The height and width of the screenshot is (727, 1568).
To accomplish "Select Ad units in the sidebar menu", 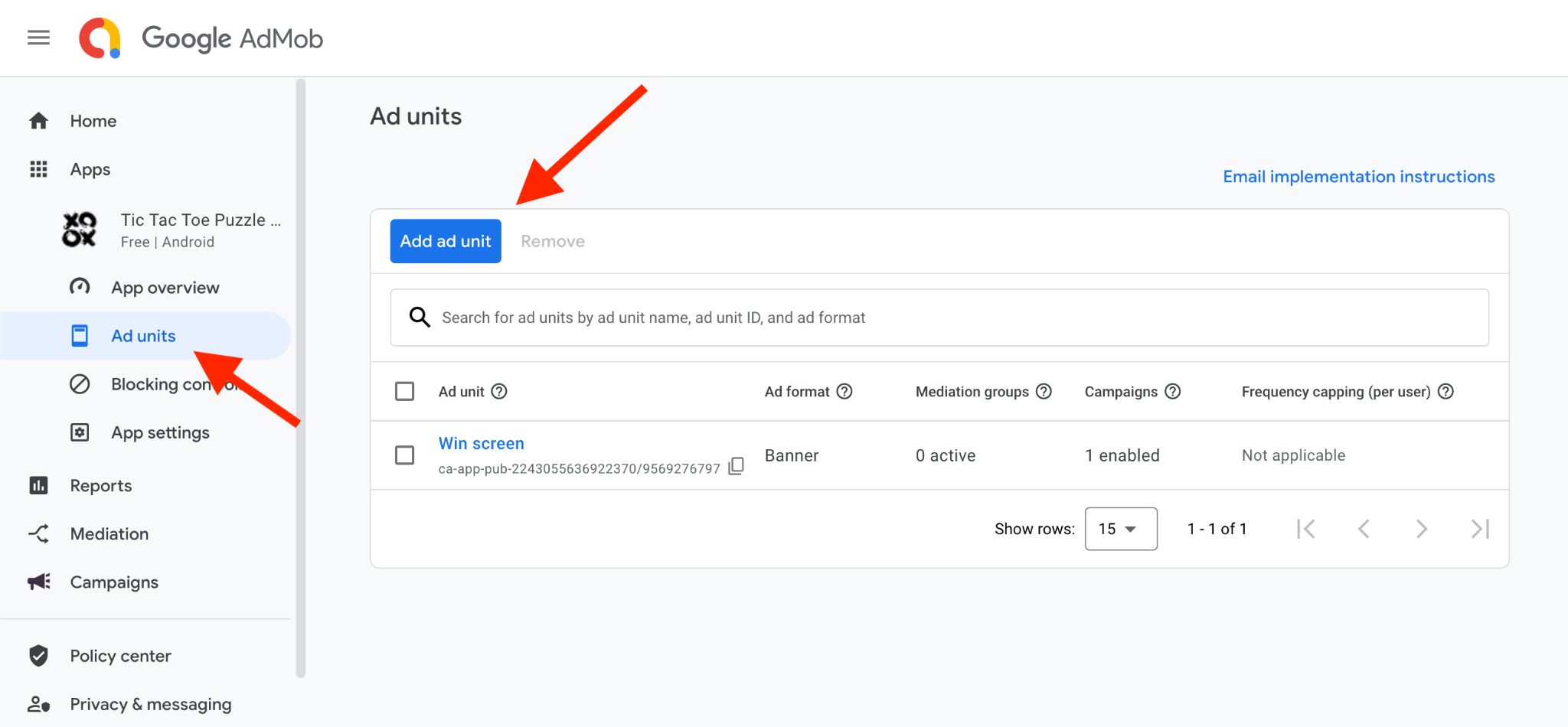I will point(142,335).
